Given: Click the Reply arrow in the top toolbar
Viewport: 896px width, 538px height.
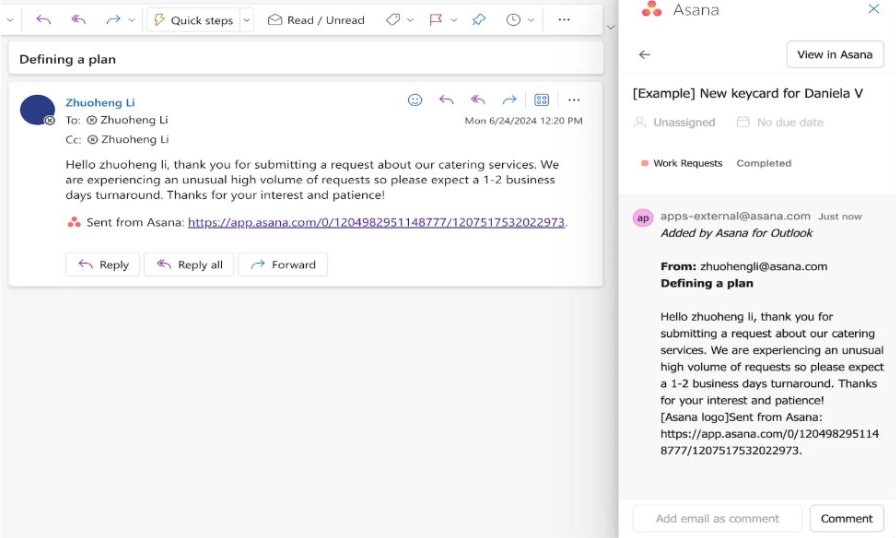Looking at the screenshot, I should click(x=43, y=20).
